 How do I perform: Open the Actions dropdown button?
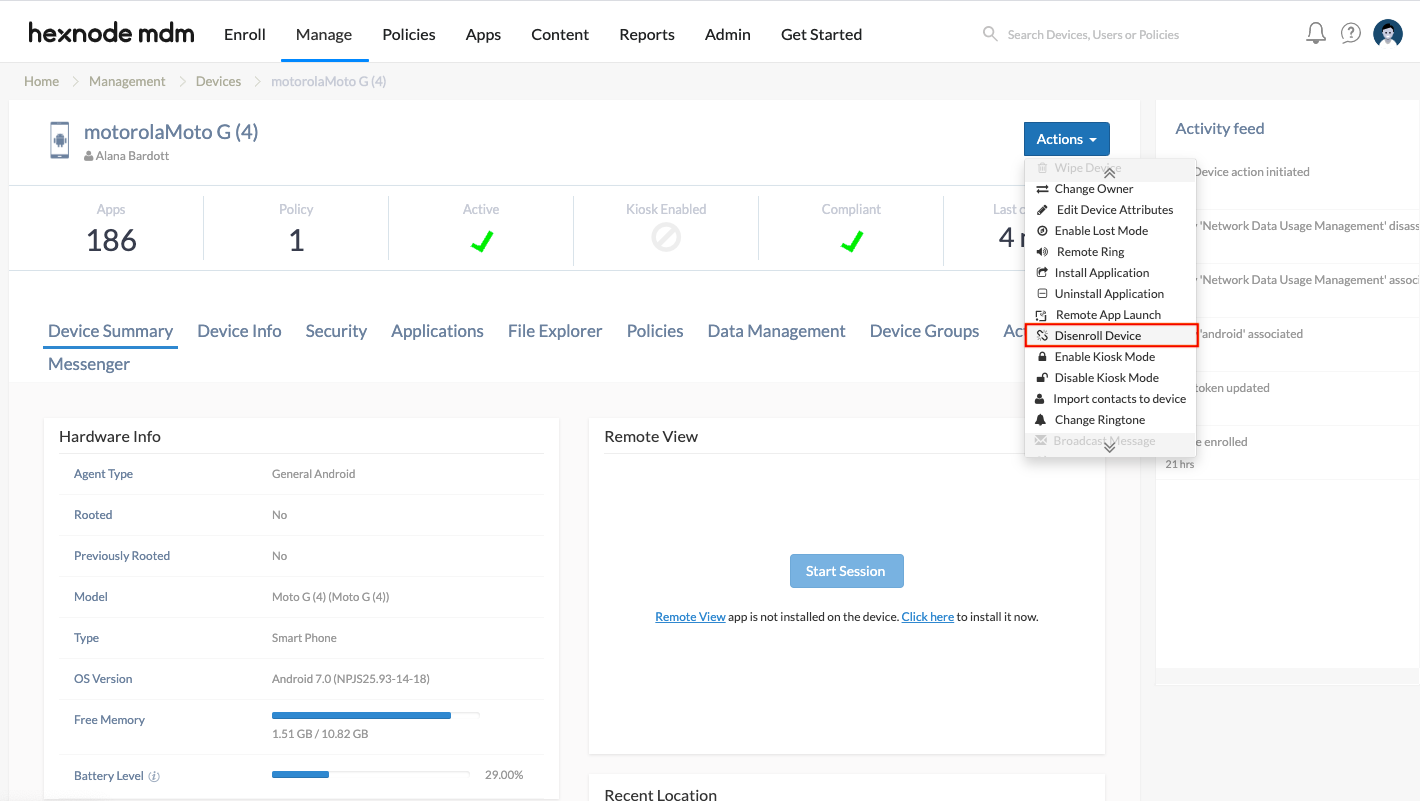point(1066,139)
